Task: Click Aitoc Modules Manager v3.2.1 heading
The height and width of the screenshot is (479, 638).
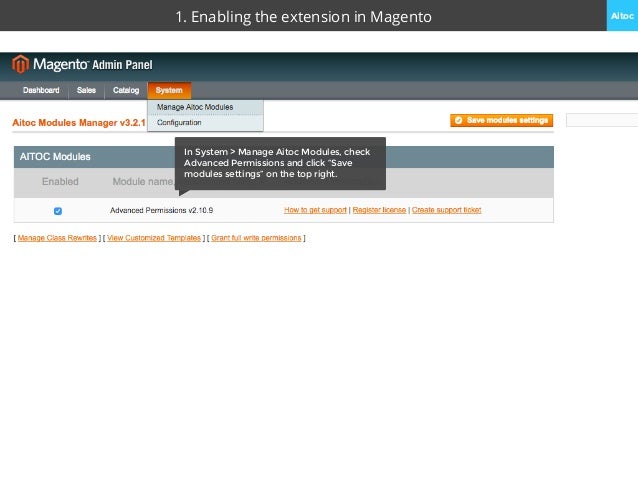Action: (x=79, y=123)
